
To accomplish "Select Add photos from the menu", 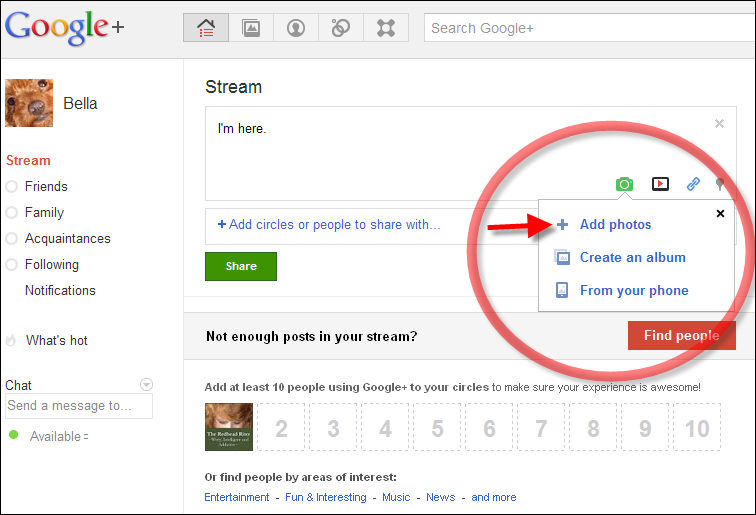I will point(615,224).
